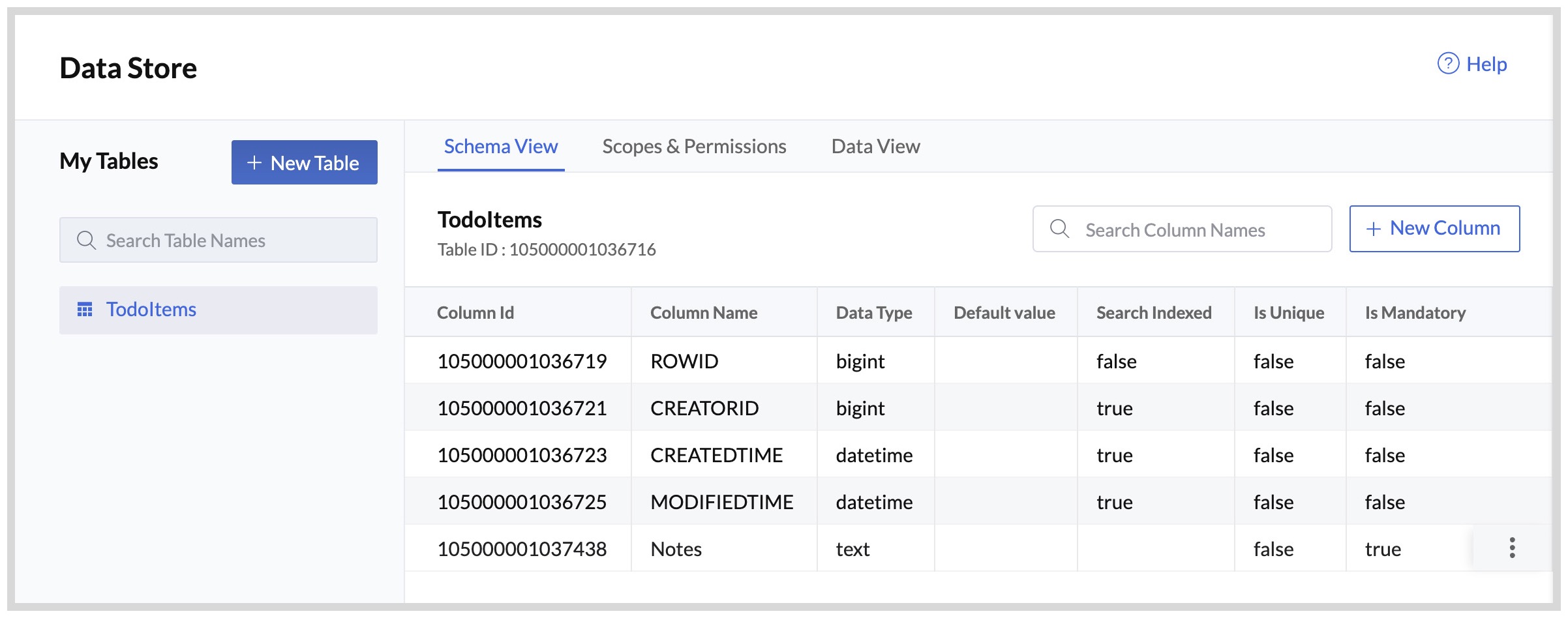Click the magnifier icon in table search

click(x=86, y=241)
